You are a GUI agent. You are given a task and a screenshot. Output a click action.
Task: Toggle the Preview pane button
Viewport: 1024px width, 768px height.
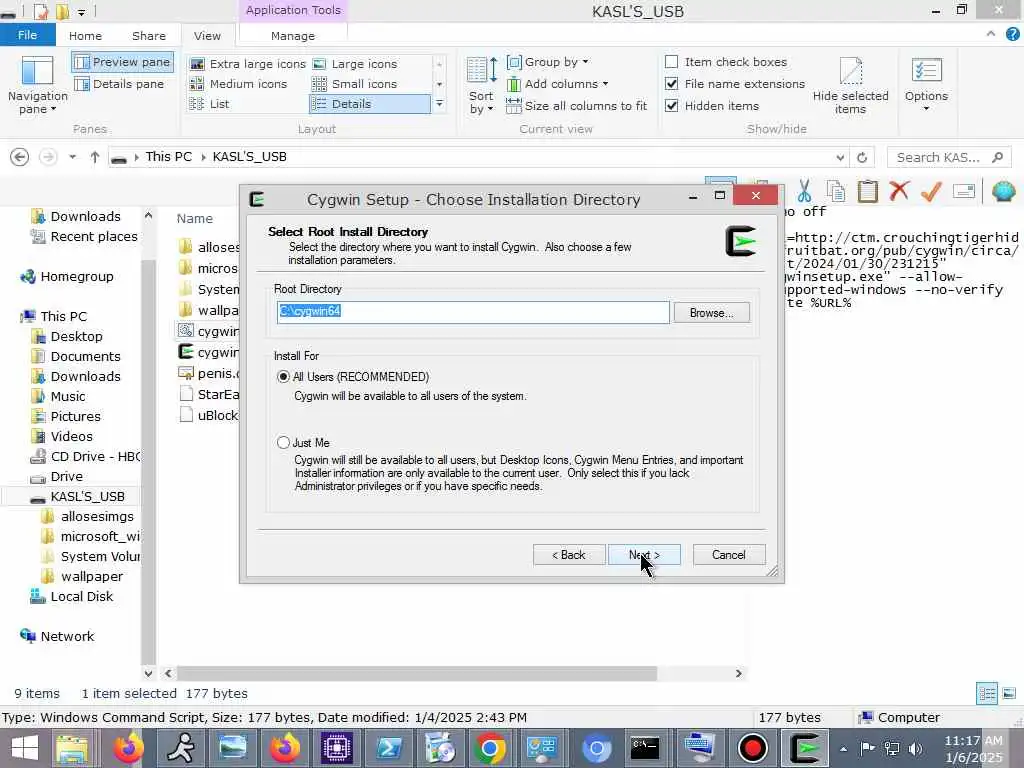(122, 62)
